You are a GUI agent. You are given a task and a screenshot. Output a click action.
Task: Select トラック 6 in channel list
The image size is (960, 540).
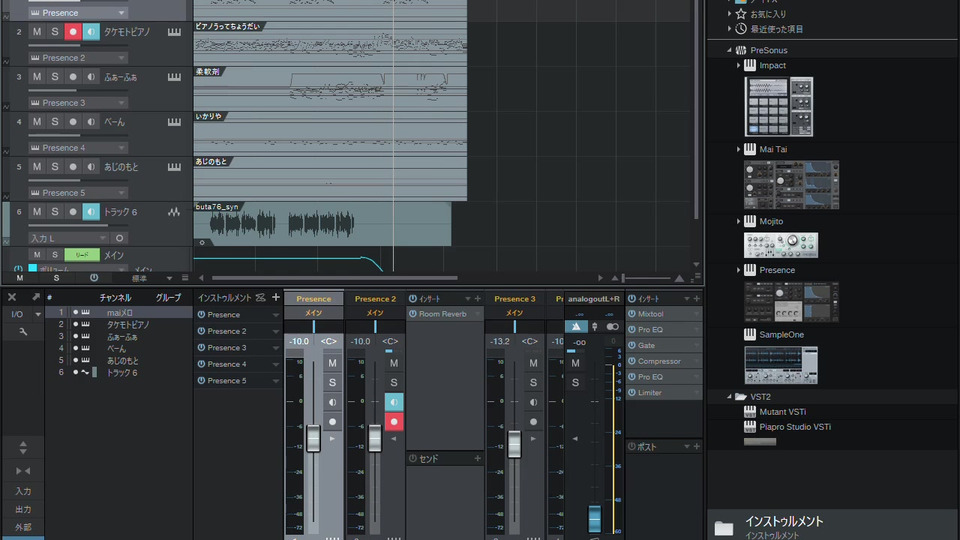click(119, 372)
